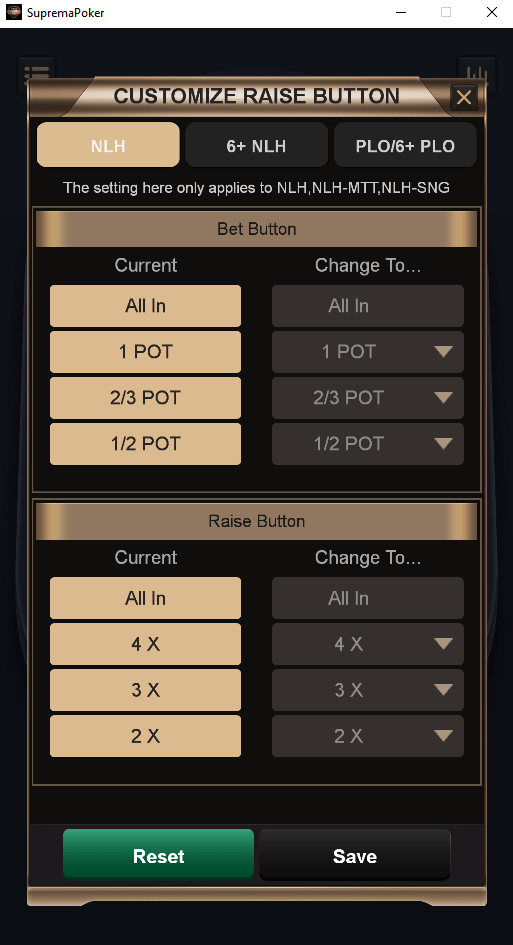Viewport: 513px width, 945px height.
Task: Expand the 4 X raise dropdown
Action: (x=368, y=644)
